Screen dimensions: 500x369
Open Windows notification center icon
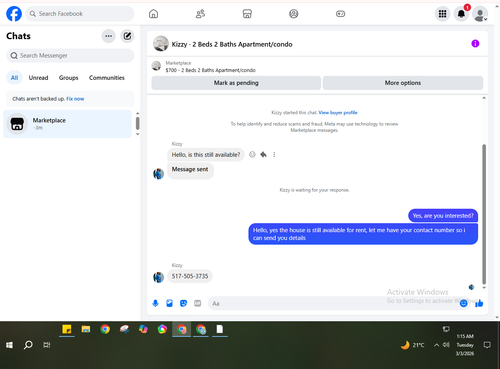click(487, 345)
